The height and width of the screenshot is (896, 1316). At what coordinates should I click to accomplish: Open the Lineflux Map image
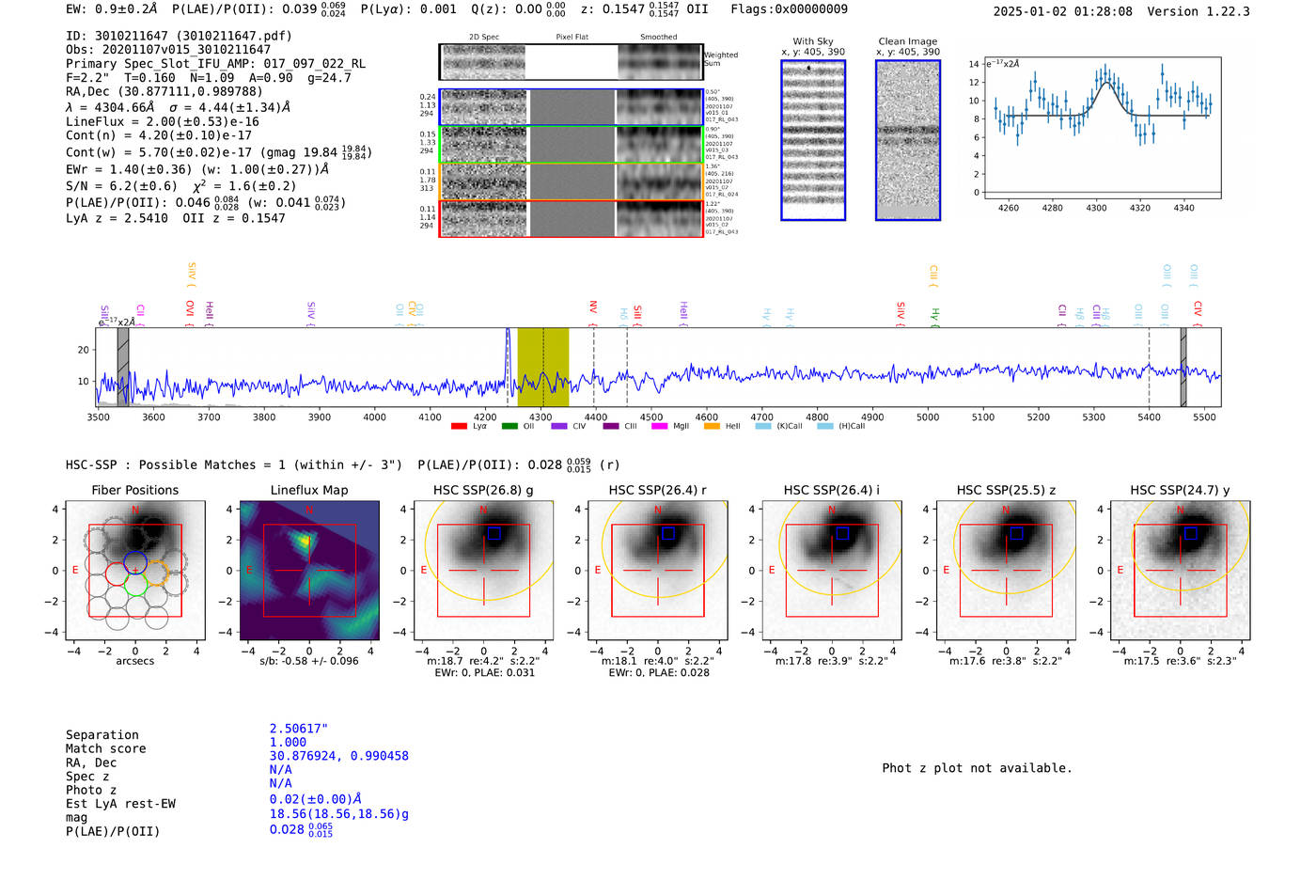click(309, 570)
